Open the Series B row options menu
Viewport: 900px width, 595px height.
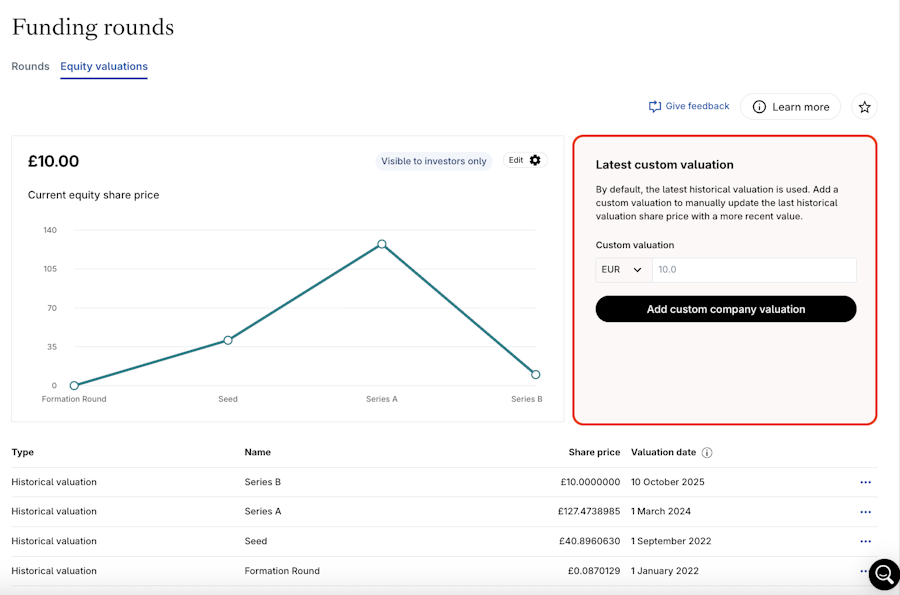click(865, 482)
